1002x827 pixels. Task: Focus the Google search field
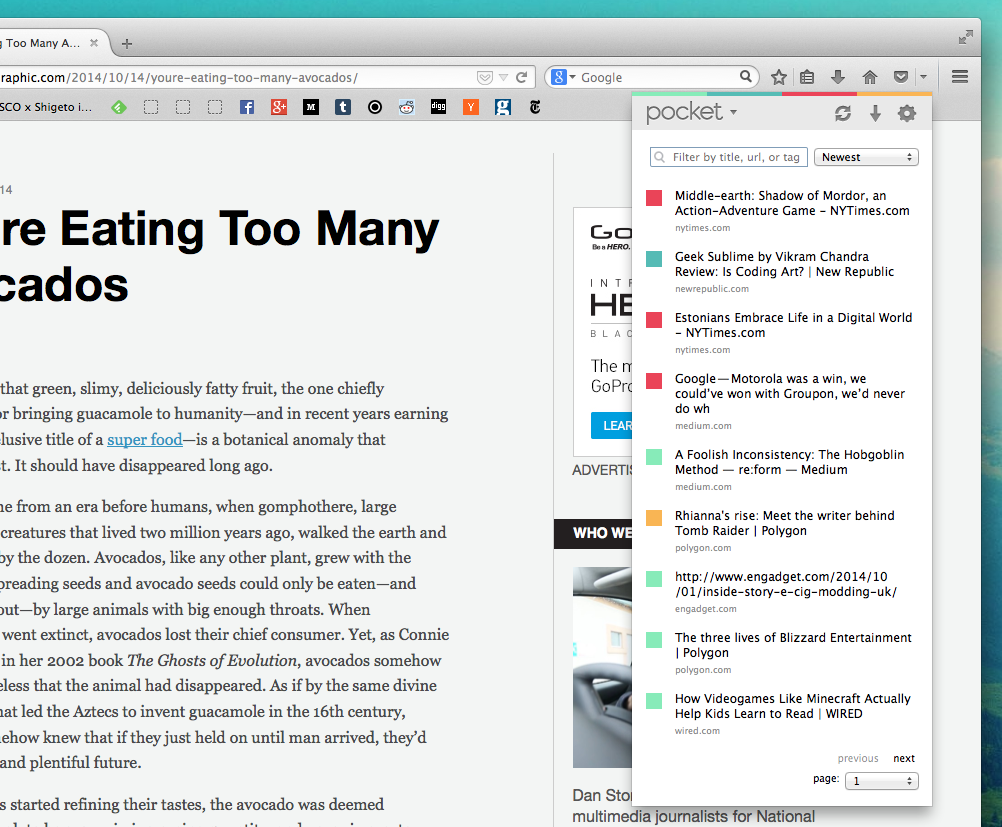658,77
